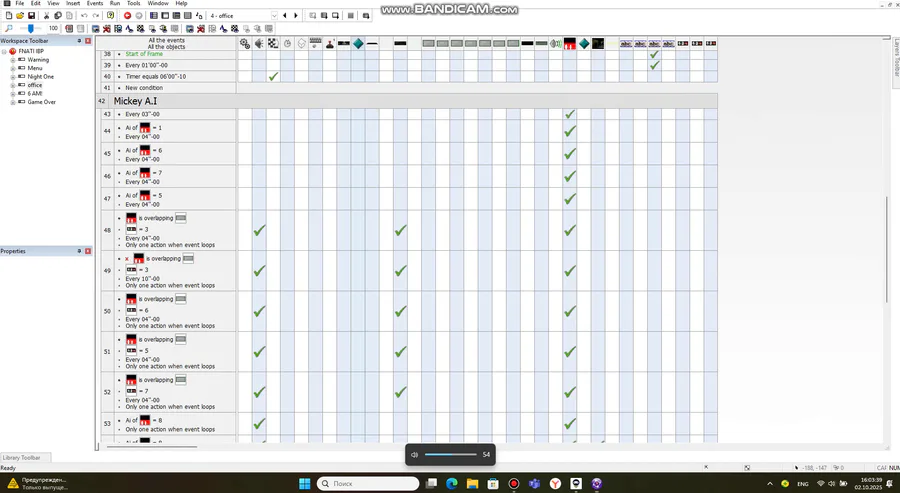Open the Run menu
Viewport: 900px width, 493px height.
click(x=115, y=3)
